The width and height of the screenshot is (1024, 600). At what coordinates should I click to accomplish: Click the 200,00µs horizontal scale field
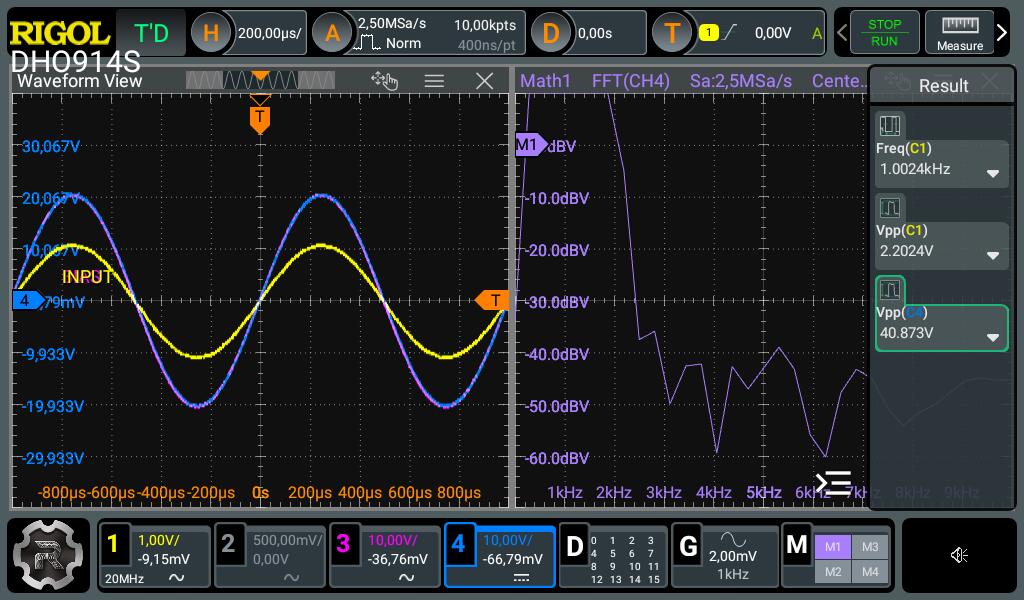(270, 33)
